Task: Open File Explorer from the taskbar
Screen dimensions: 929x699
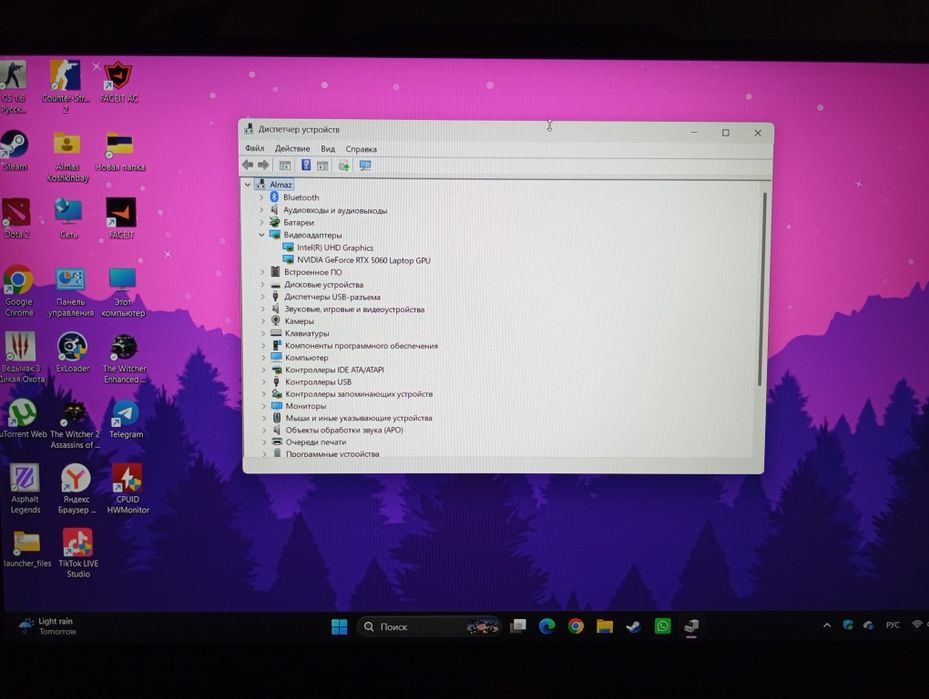Action: (604, 626)
